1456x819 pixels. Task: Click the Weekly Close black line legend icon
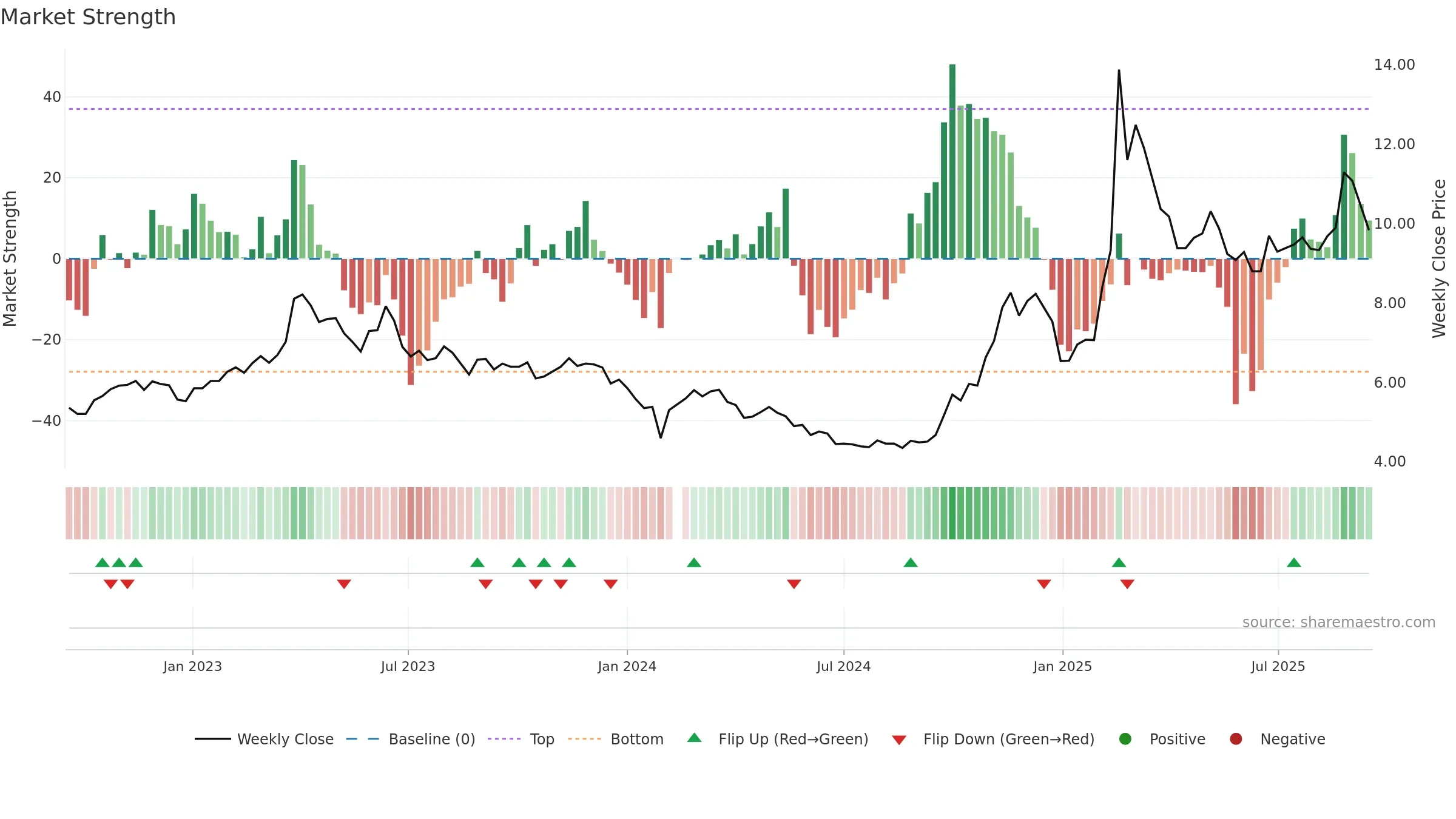213,739
